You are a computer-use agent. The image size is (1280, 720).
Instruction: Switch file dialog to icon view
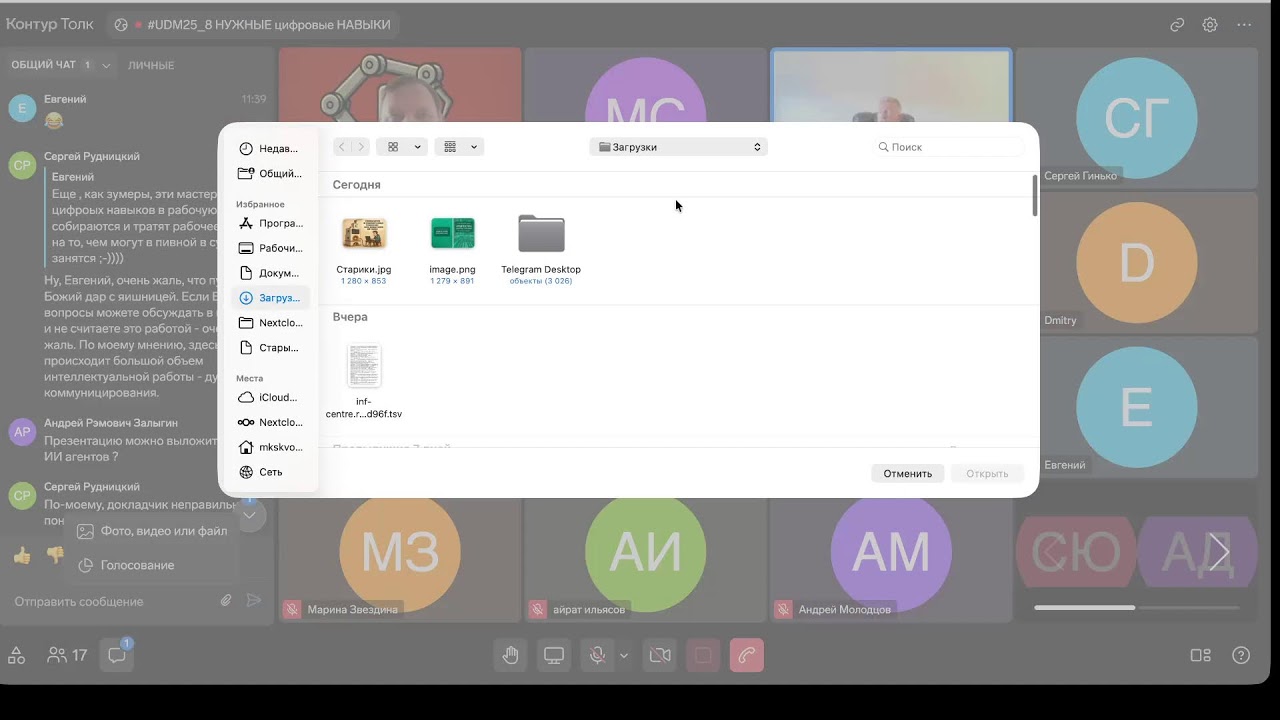(x=402, y=147)
